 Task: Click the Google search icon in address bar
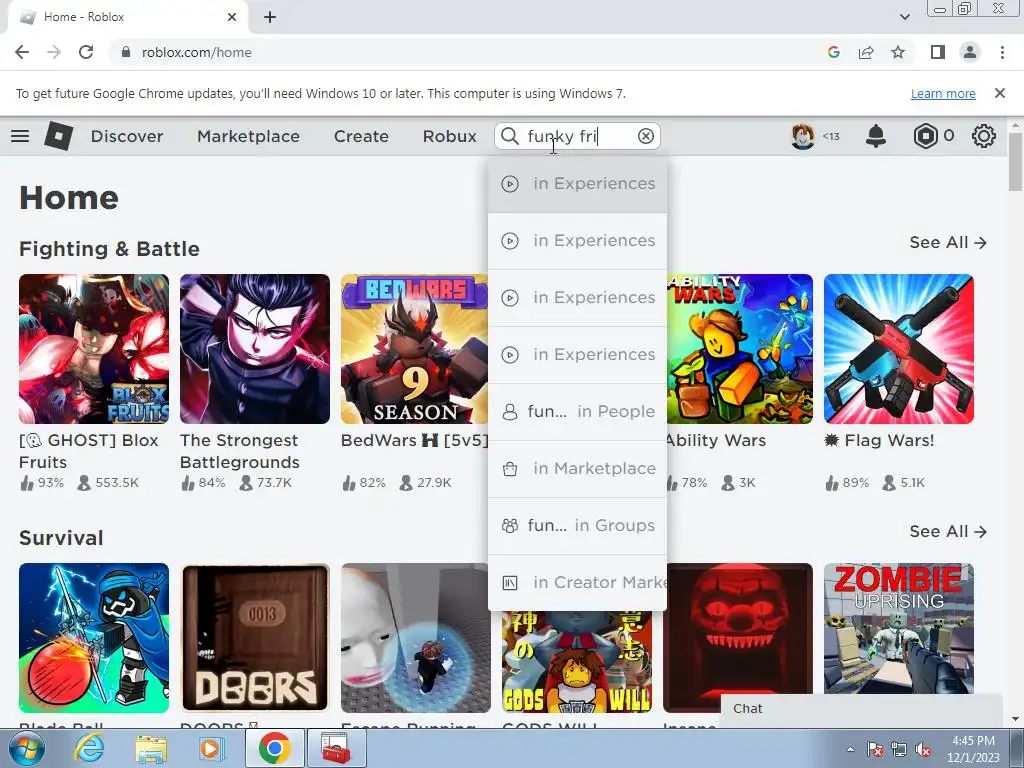833,52
